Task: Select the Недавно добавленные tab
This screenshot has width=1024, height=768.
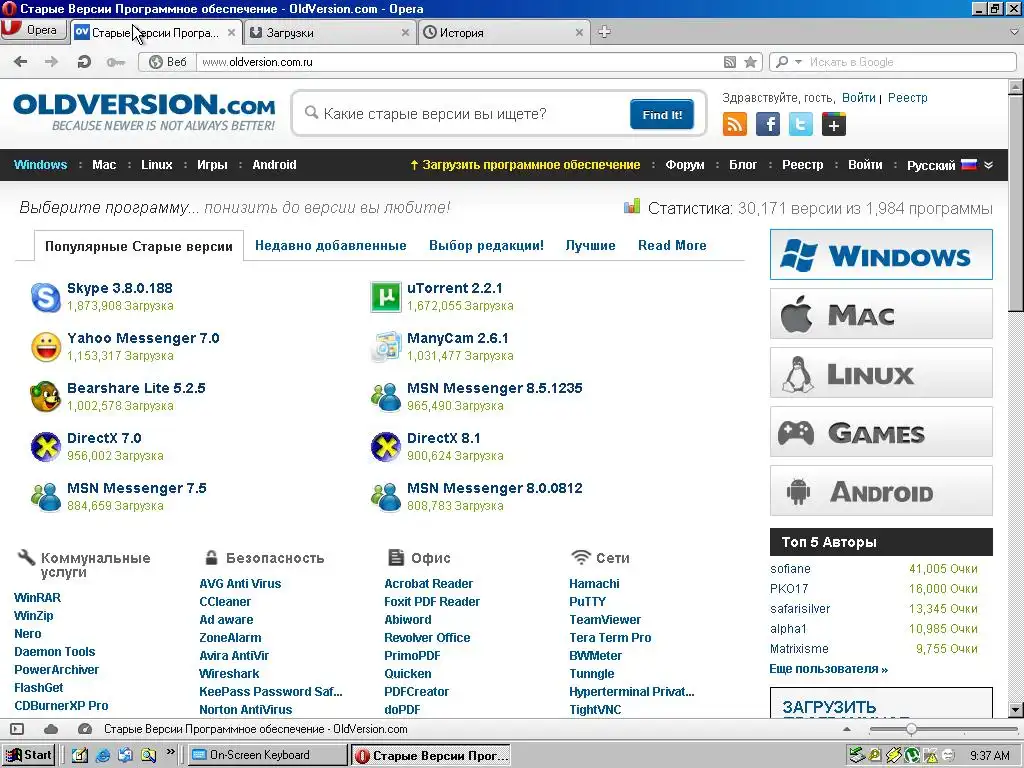Action: click(x=330, y=246)
